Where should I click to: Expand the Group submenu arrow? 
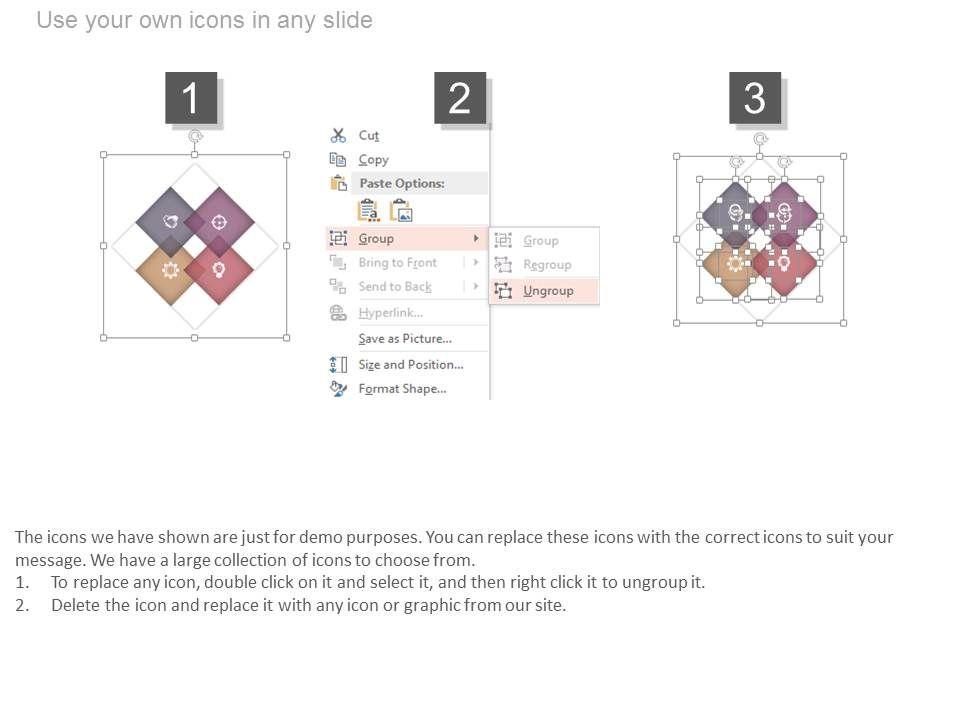click(x=476, y=238)
